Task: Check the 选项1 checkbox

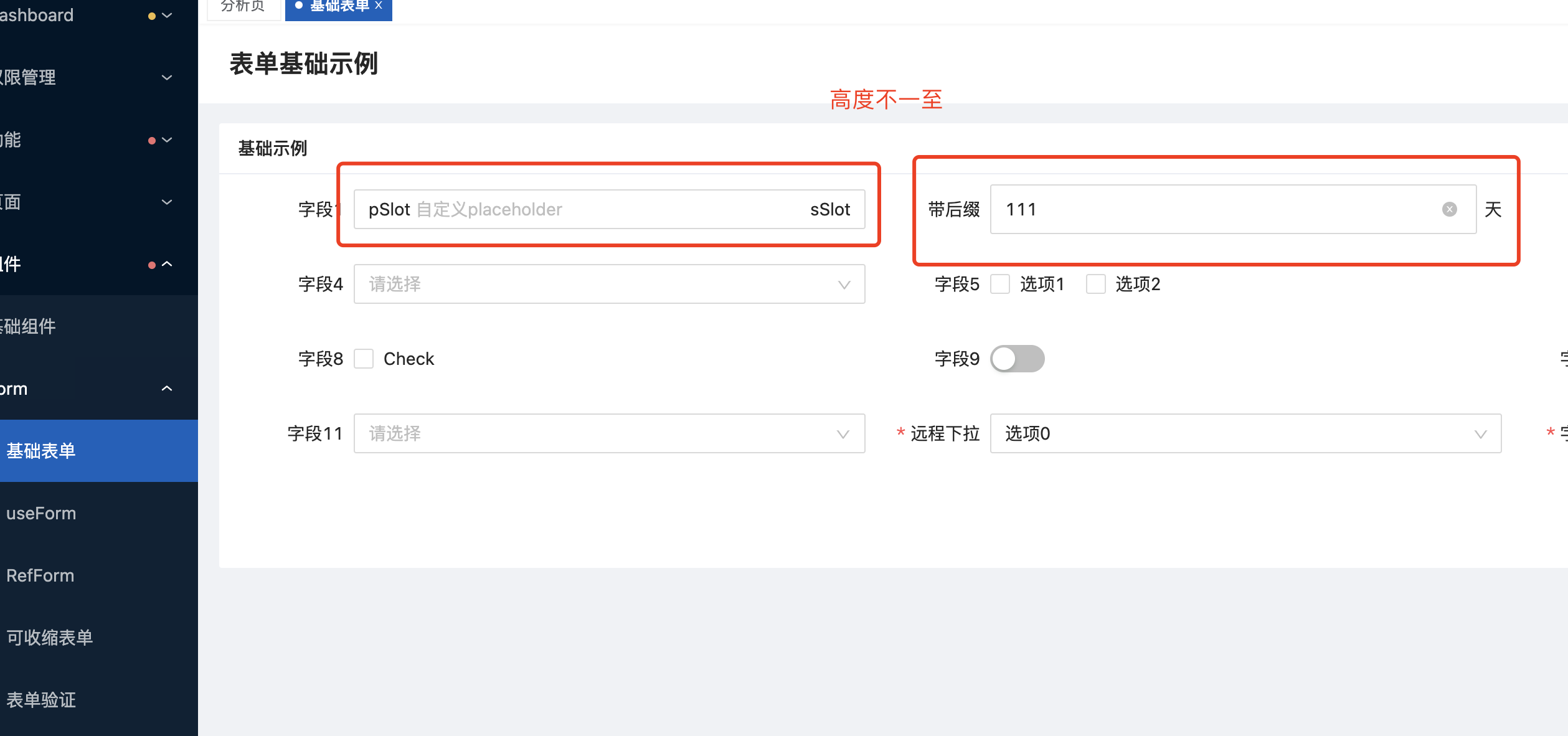Action: click(1000, 284)
